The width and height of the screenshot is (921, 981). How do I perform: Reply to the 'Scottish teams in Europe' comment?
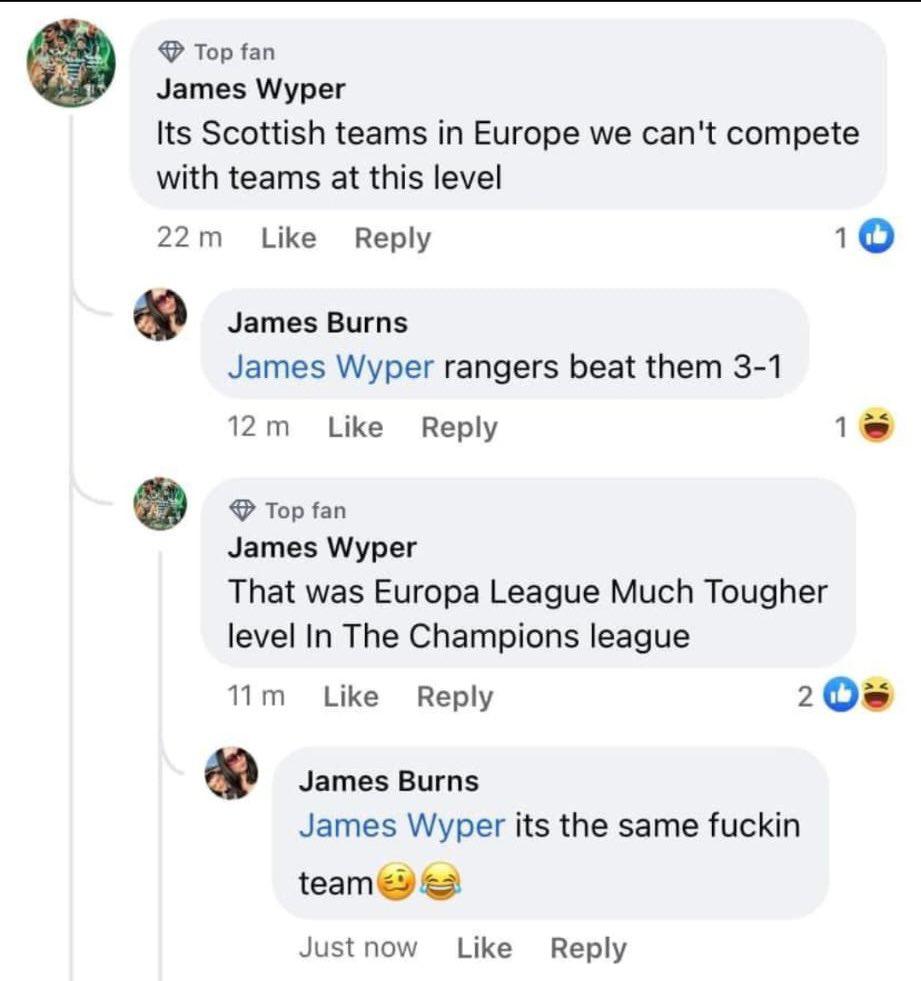[392, 238]
